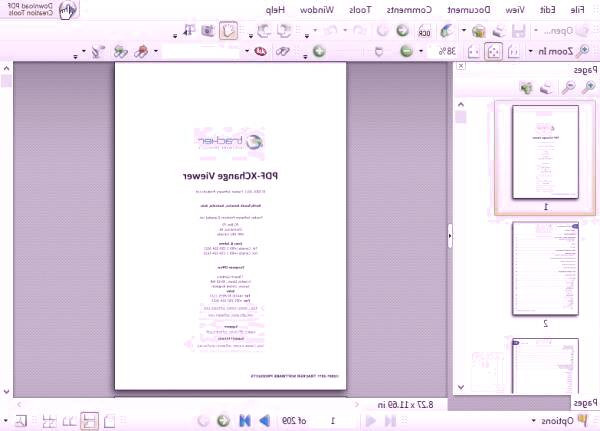Viewport: 600px width, 431px height.
Task: Expand the Undo history dropdown
Action: 345,30
